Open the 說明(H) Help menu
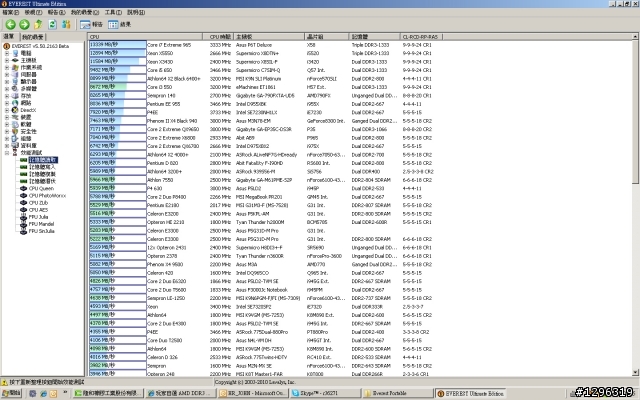The image size is (640, 400). [x=136, y=13]
